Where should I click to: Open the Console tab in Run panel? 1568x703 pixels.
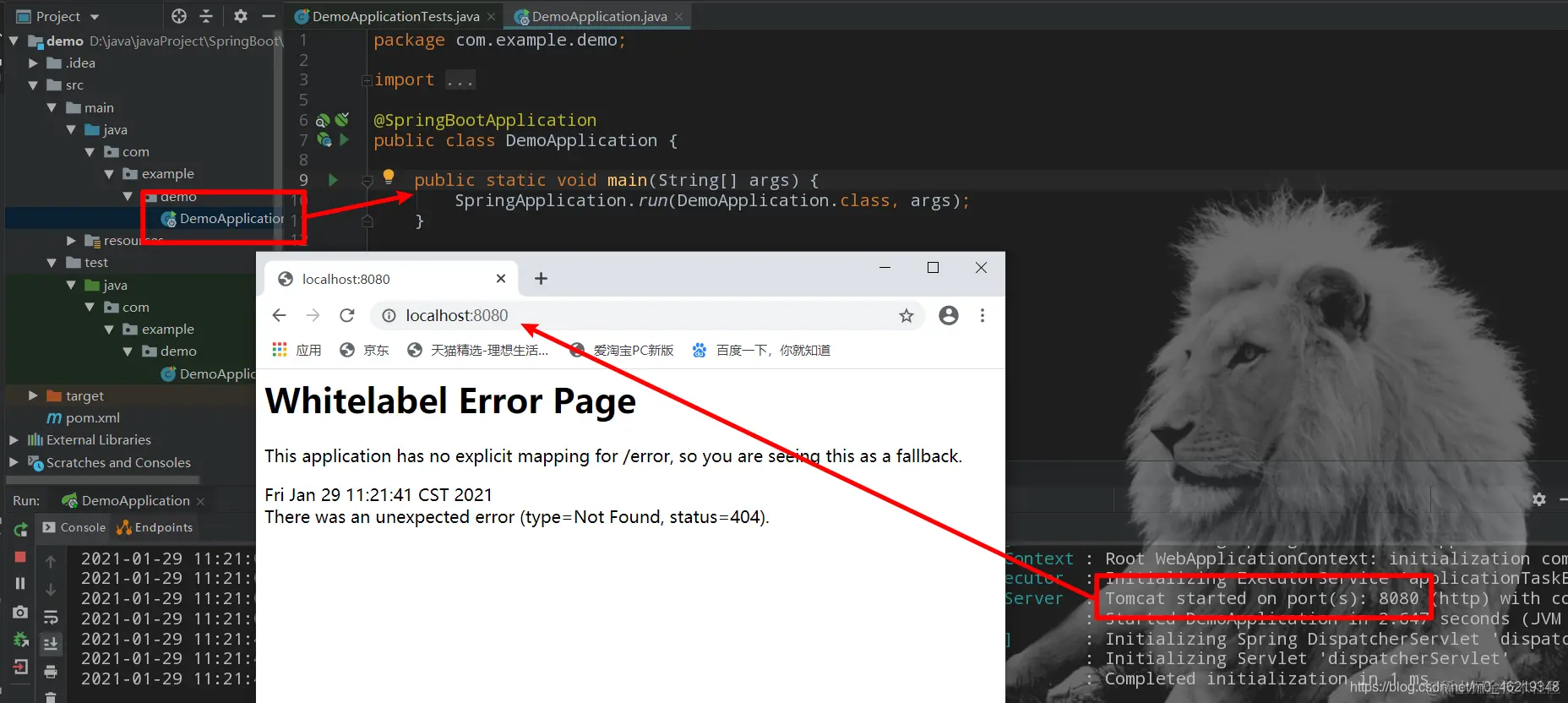coord(74,527)
